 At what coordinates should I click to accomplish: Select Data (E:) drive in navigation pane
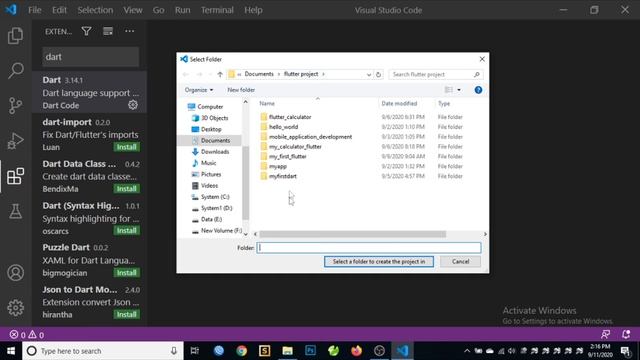211,220
